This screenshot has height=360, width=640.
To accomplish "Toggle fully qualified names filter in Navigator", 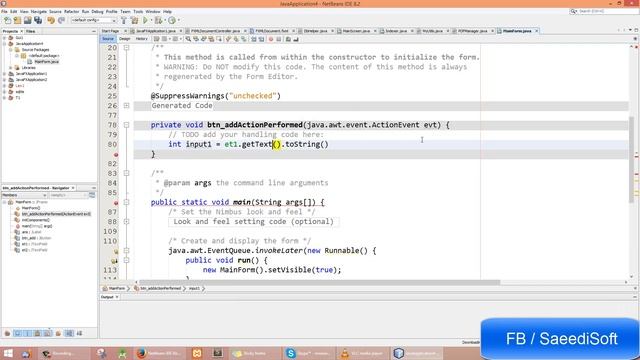I will click(58, 333).
